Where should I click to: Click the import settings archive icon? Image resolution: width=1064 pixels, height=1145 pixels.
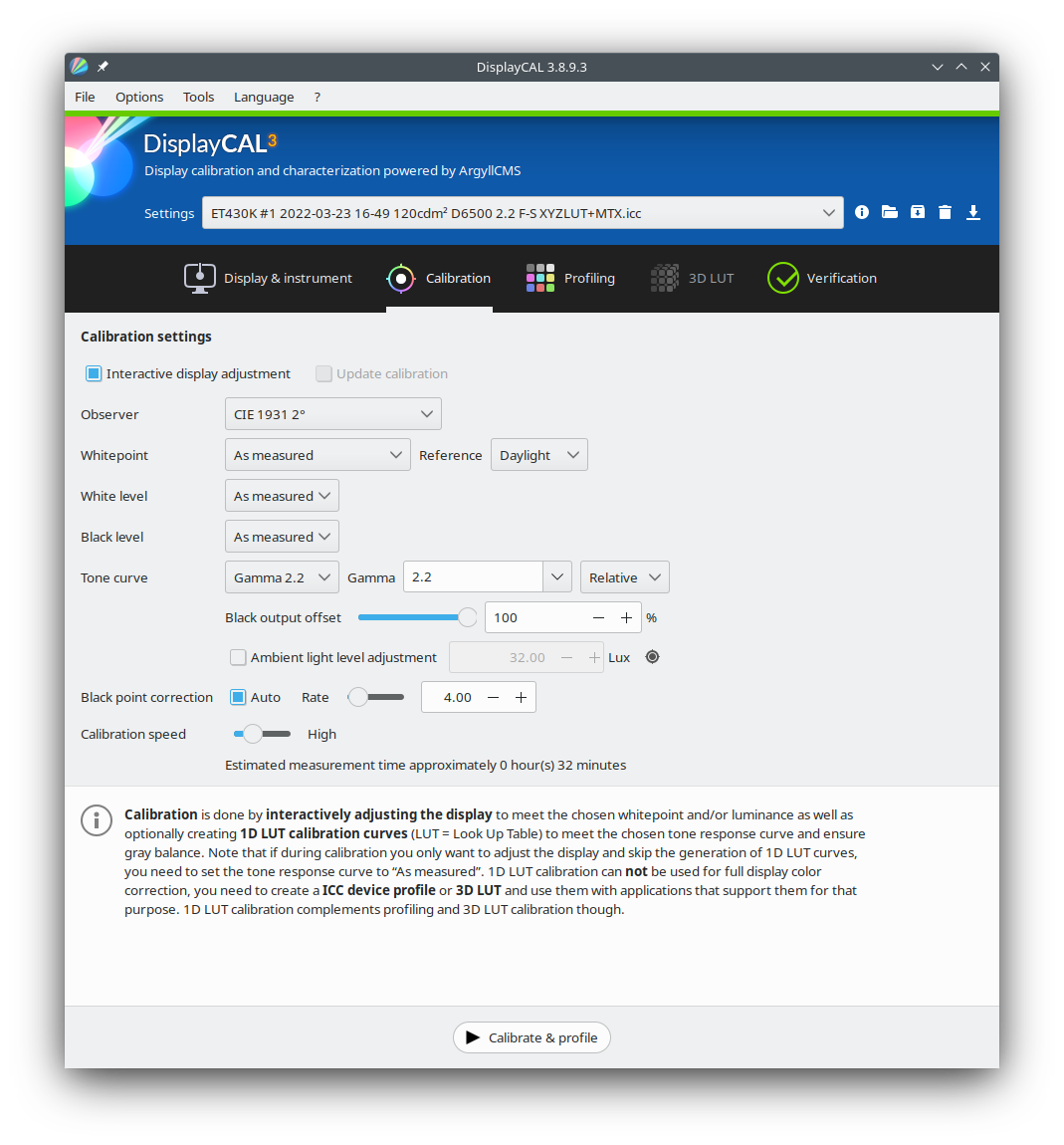(917, 212)
